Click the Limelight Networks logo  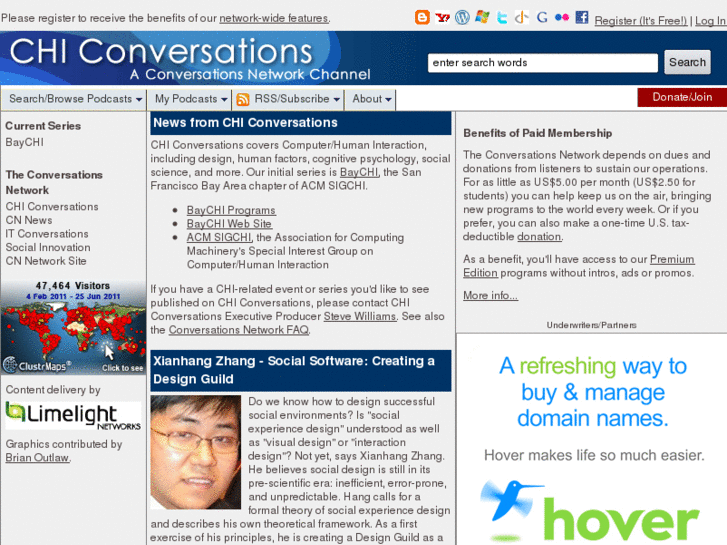click(73, 416)
